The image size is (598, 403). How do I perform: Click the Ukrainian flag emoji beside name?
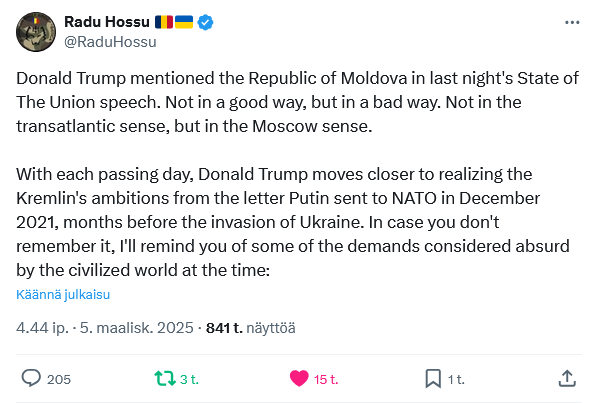click(x=184, y=22)
